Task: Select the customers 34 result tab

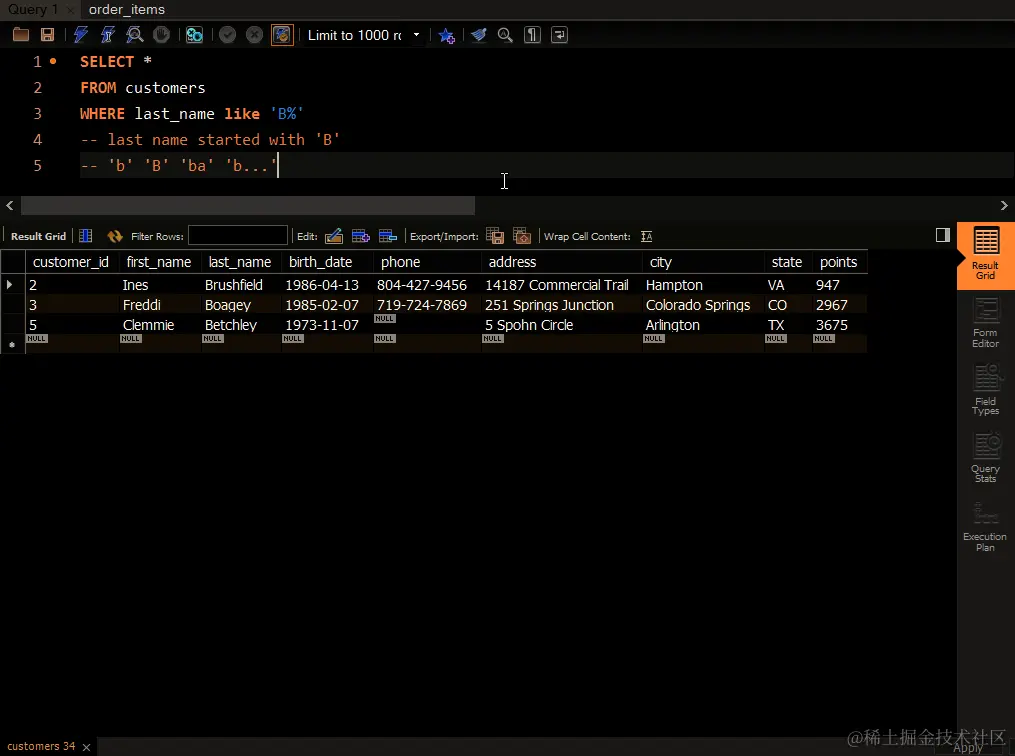Action: pyautogui.click(x=41, y=746)
